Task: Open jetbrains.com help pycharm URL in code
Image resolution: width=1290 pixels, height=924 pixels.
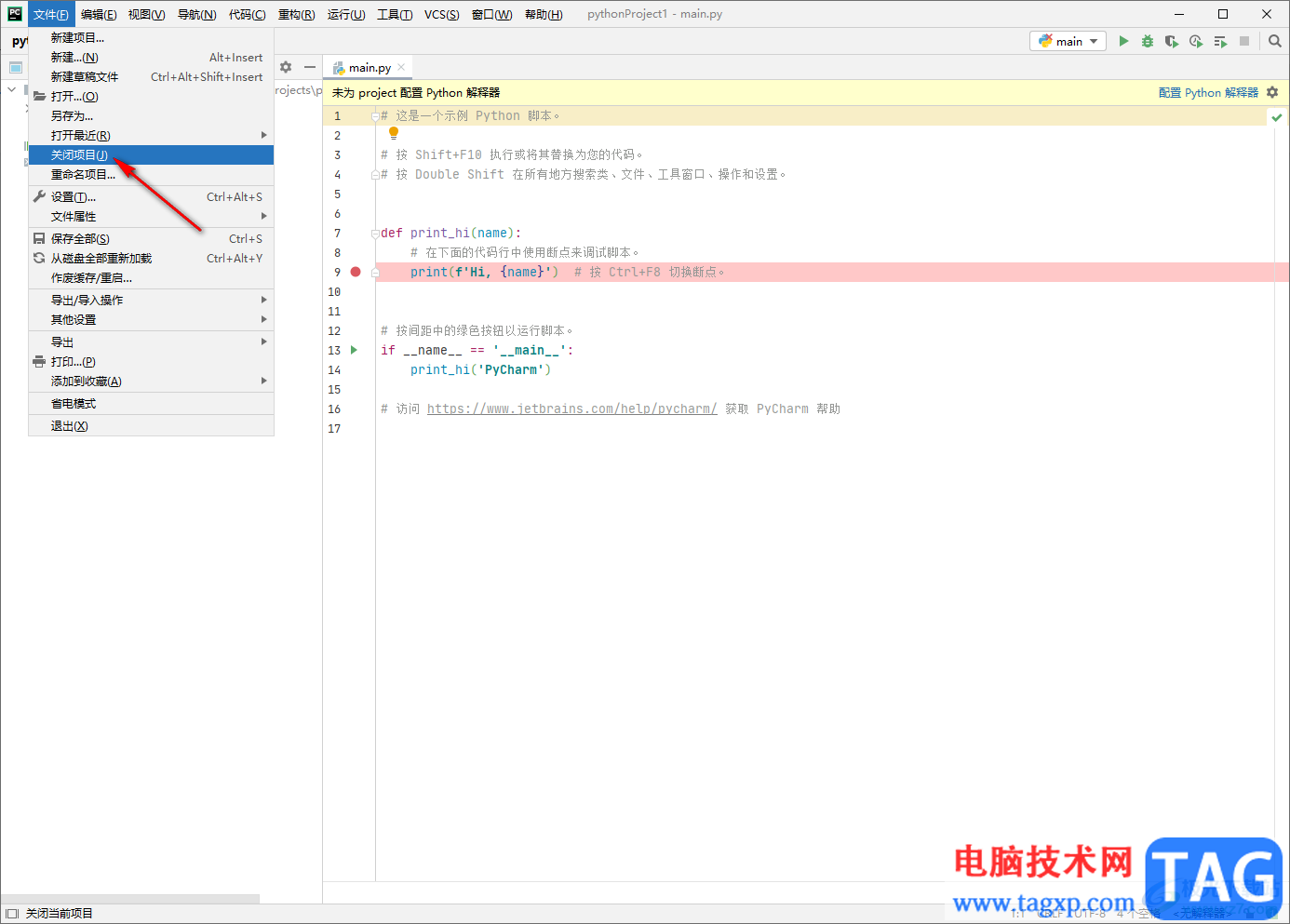Action: [571, 408]
